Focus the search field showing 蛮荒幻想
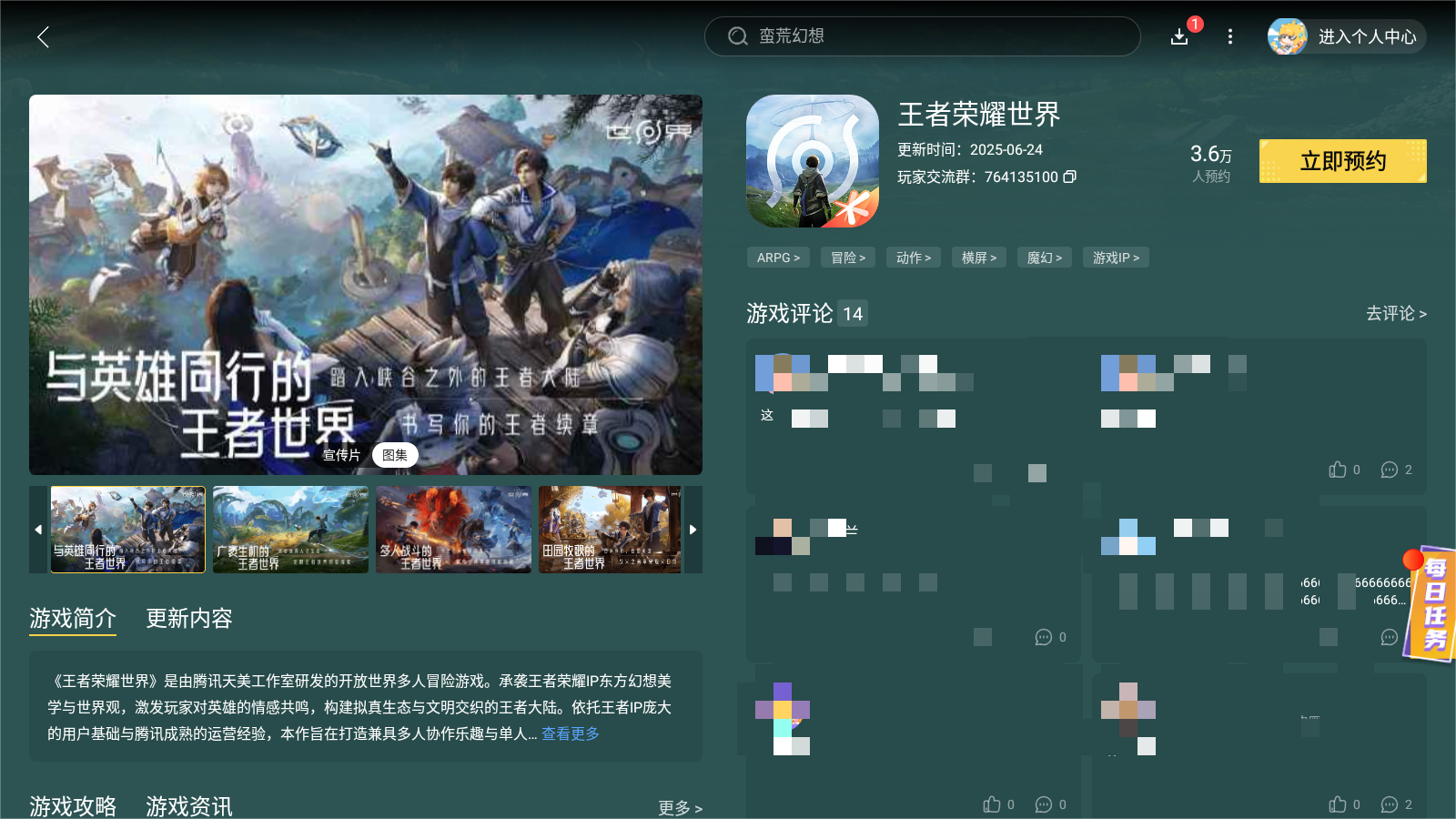The image size is (1456, 819). (x=923, y=36)
